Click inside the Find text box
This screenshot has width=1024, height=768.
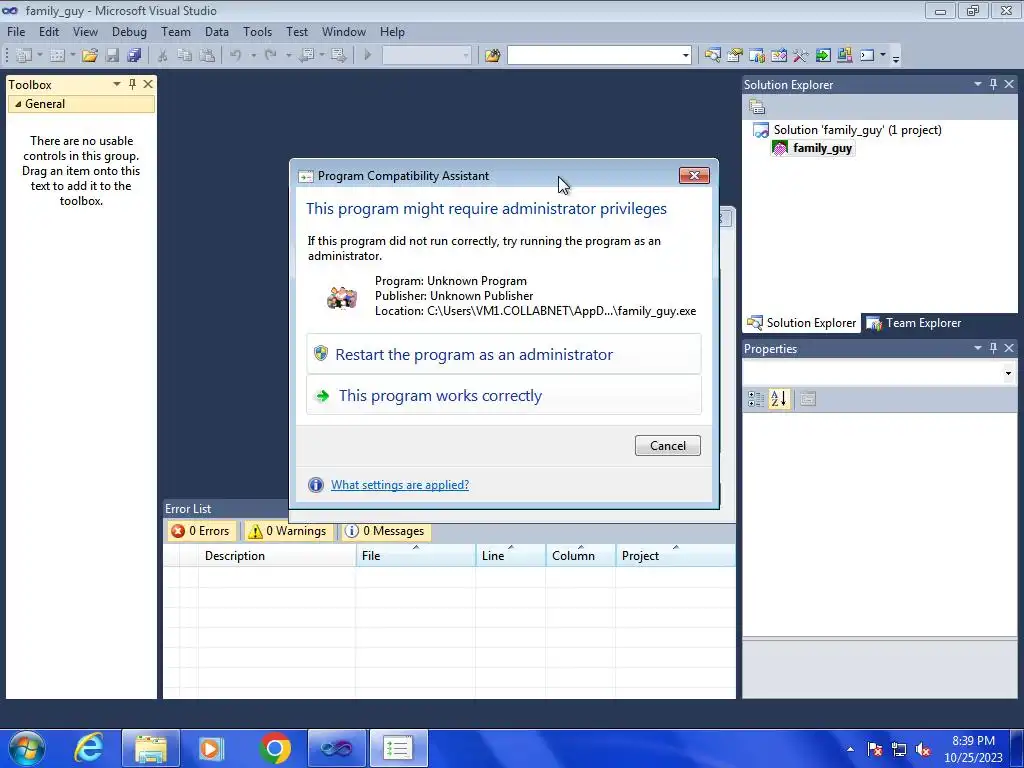click(x=593, y=56)
